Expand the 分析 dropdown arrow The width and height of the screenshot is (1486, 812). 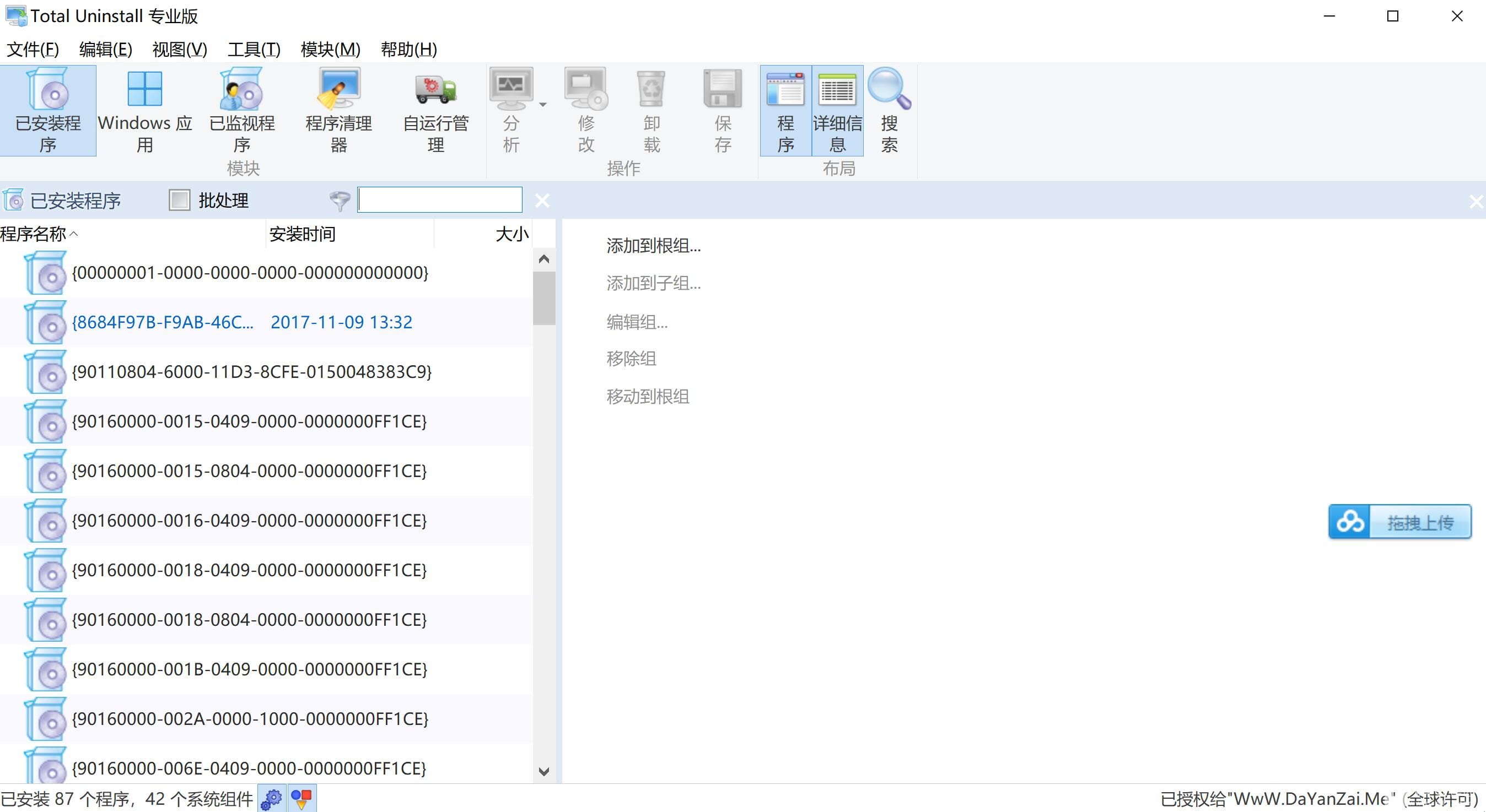pos(543,105)
